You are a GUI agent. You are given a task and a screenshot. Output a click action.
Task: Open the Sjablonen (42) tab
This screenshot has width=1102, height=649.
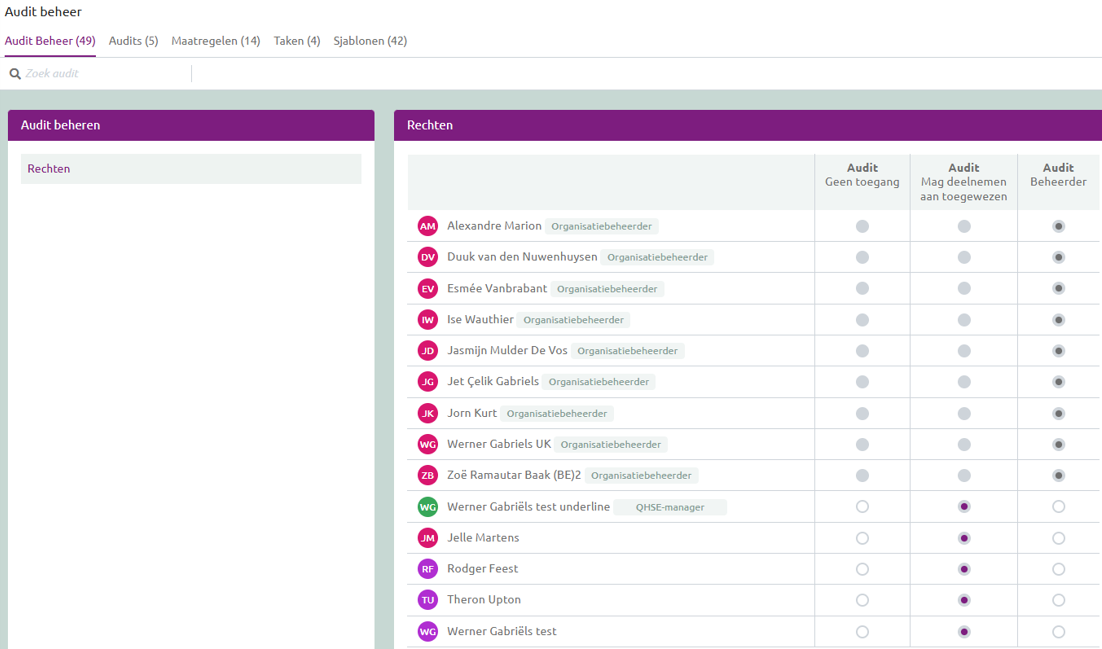(x=370, y=41)
